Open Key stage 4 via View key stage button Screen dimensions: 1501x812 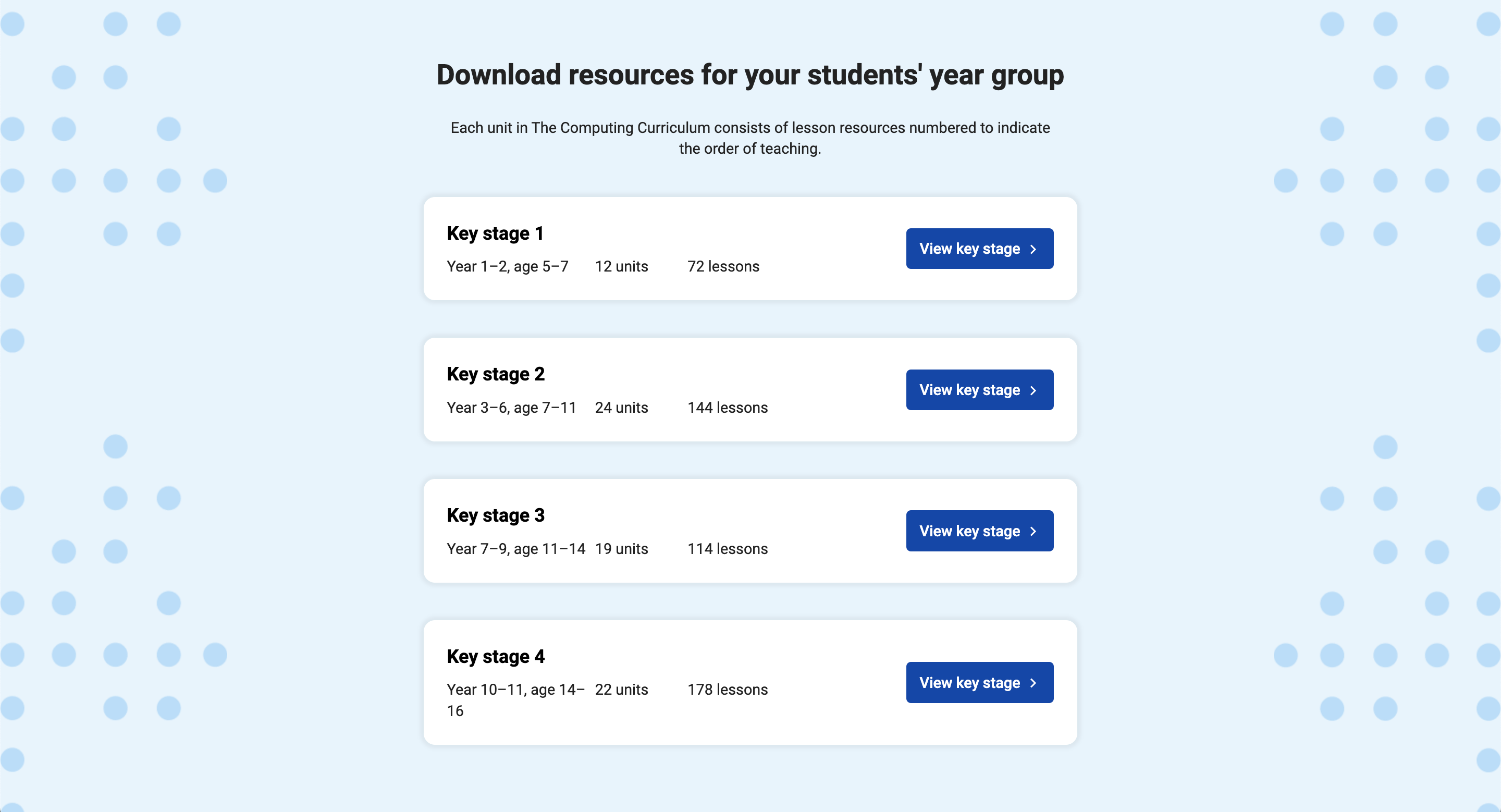(x=979, y=682)
